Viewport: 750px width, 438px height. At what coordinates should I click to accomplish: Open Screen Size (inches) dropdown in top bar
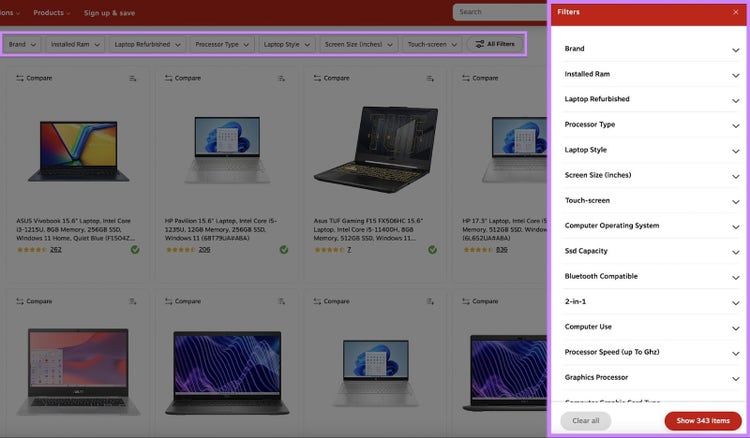pos(359,44)
